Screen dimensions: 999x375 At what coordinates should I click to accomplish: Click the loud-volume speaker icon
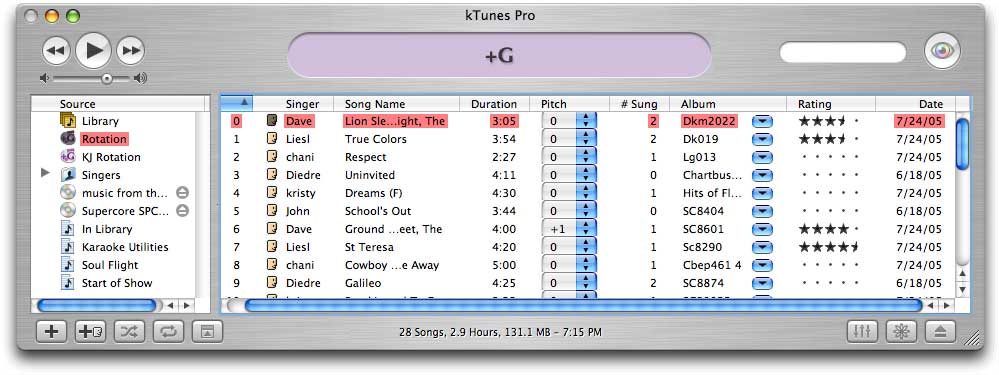tap(140, 78)
